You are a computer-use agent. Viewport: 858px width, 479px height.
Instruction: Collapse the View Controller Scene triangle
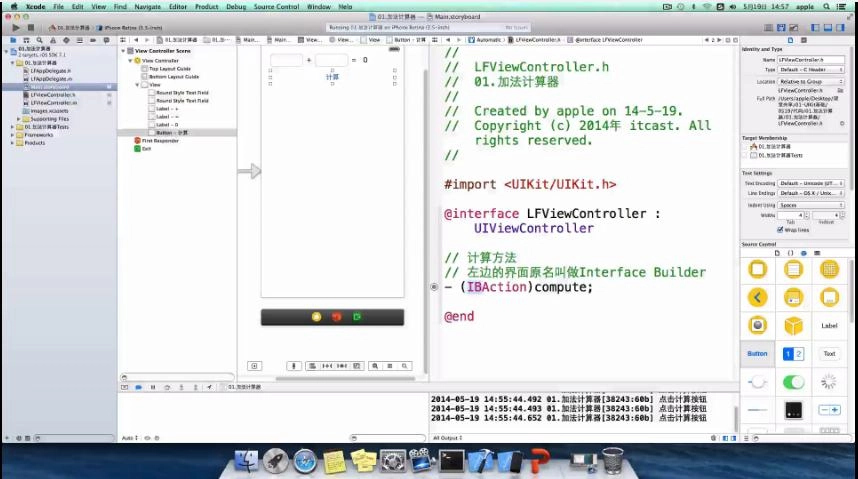(123, 51)
